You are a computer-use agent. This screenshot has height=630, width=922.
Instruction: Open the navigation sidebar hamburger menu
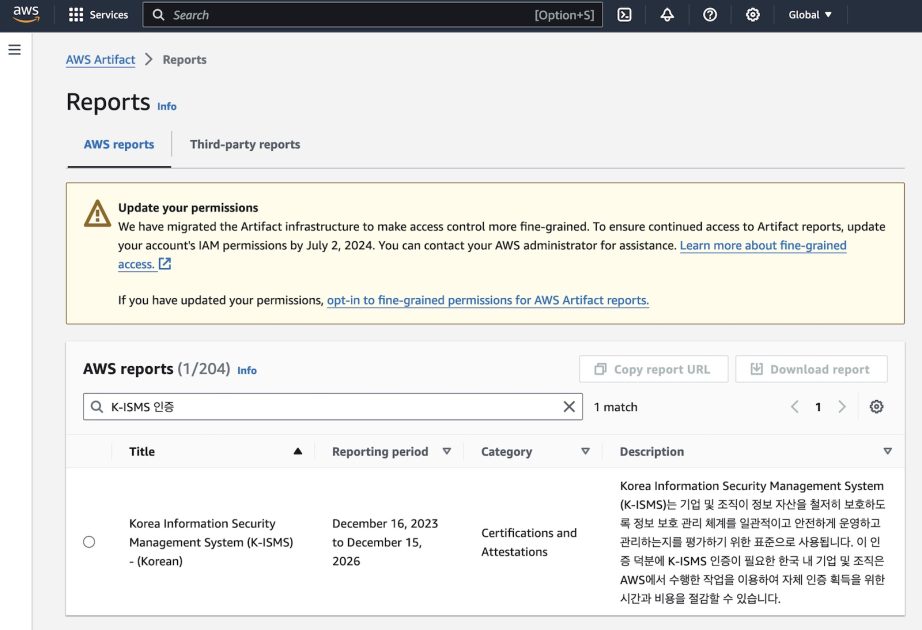pyautogui.click(x=14, y=48)
